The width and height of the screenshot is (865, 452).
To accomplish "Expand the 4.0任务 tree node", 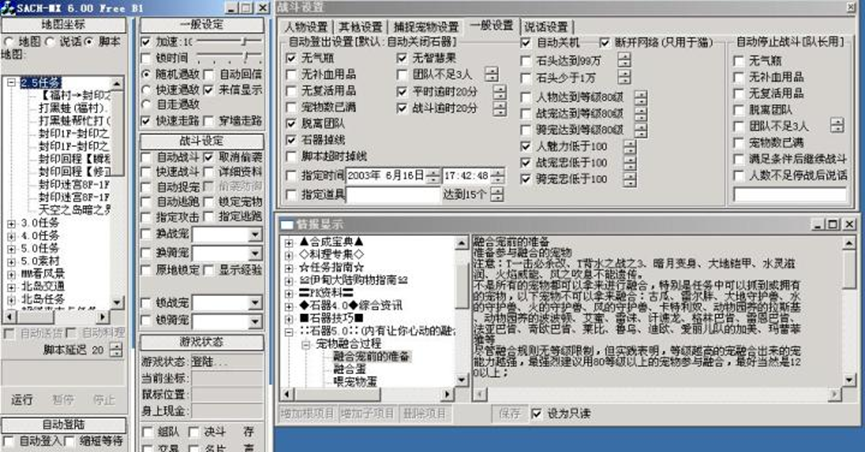I will pos(11,236).
